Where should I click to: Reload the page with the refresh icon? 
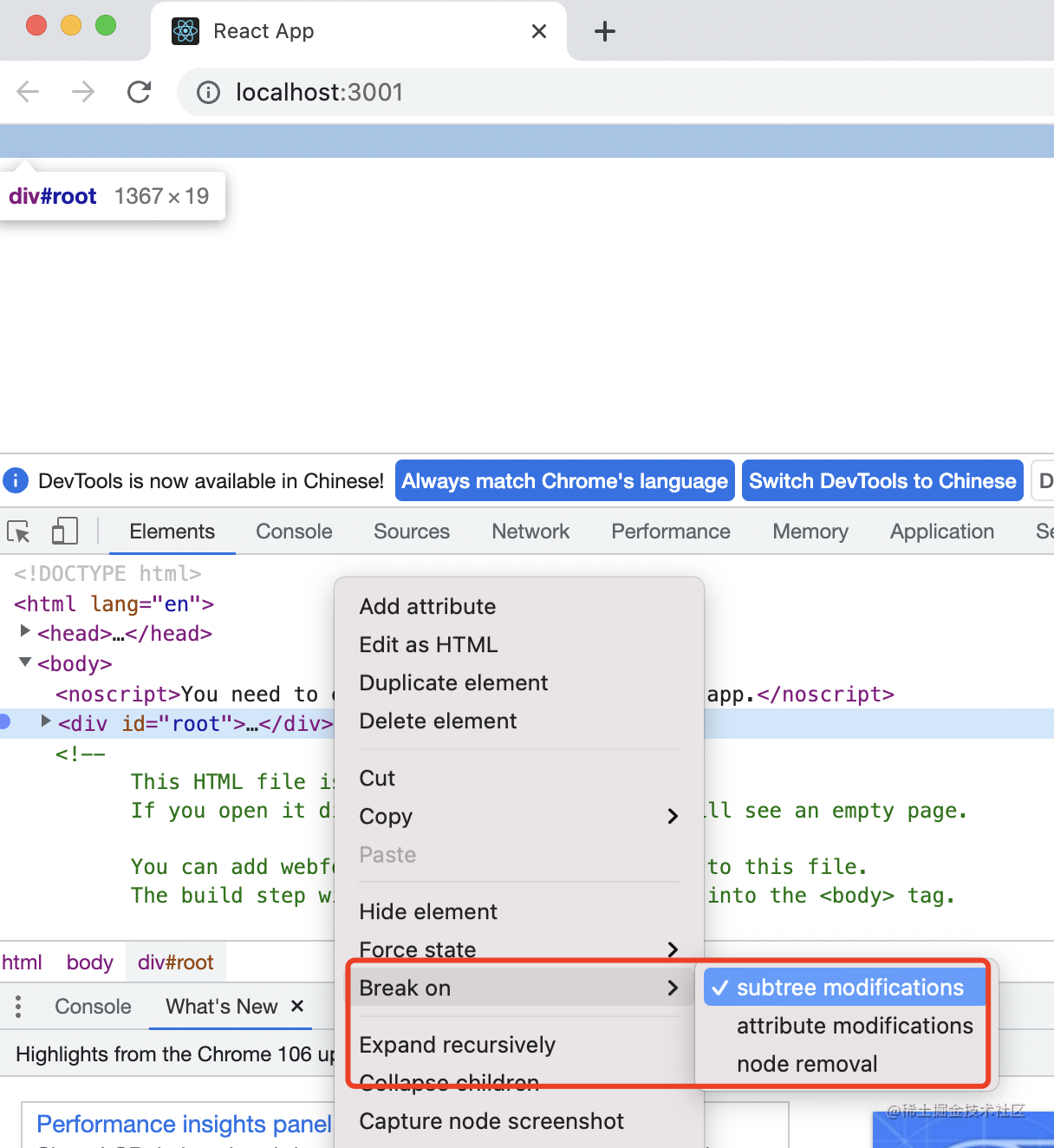[x=140, y=92]
